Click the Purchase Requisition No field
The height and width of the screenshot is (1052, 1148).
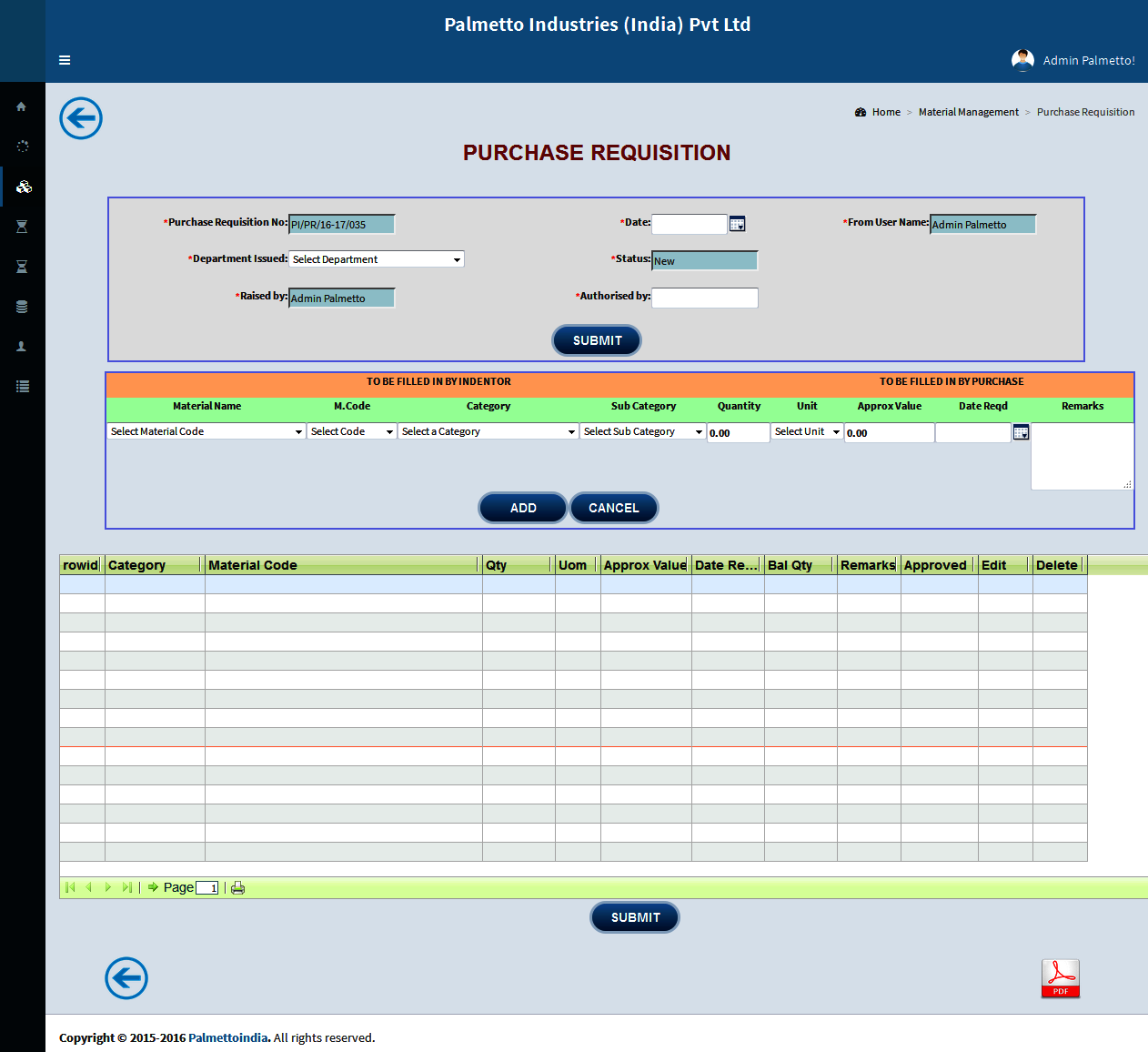342,224
